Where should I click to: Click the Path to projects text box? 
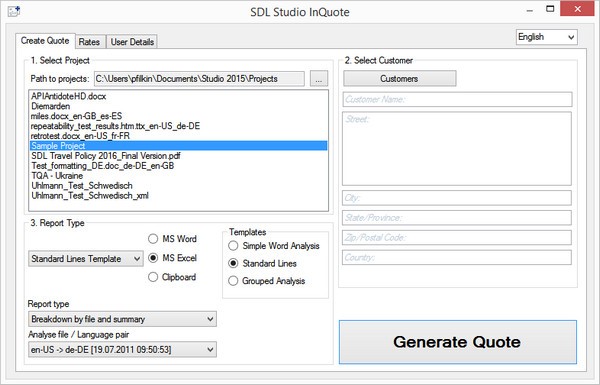(199, 79)
